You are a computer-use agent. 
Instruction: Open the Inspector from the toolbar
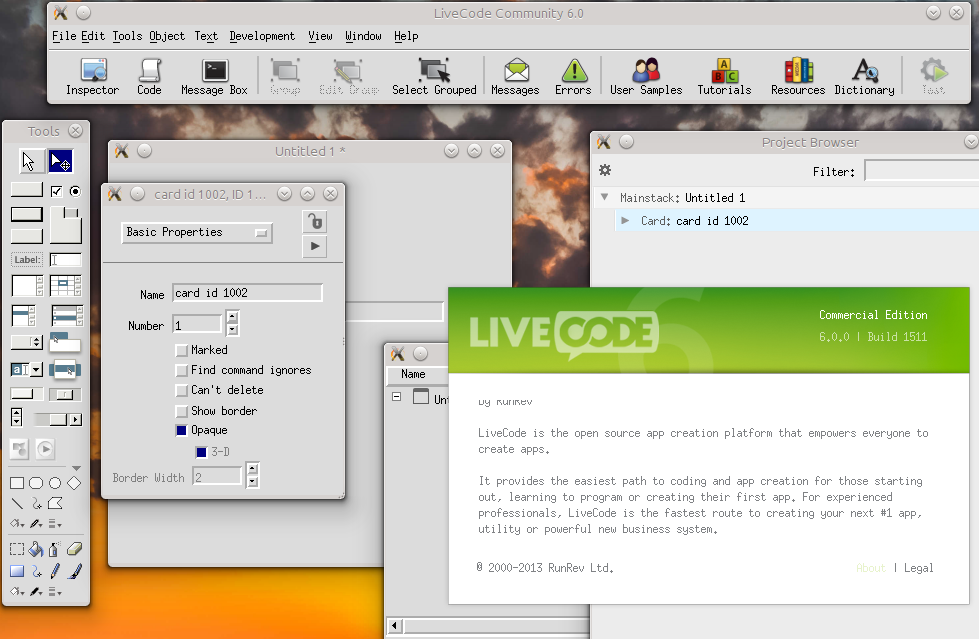point(92,76)
